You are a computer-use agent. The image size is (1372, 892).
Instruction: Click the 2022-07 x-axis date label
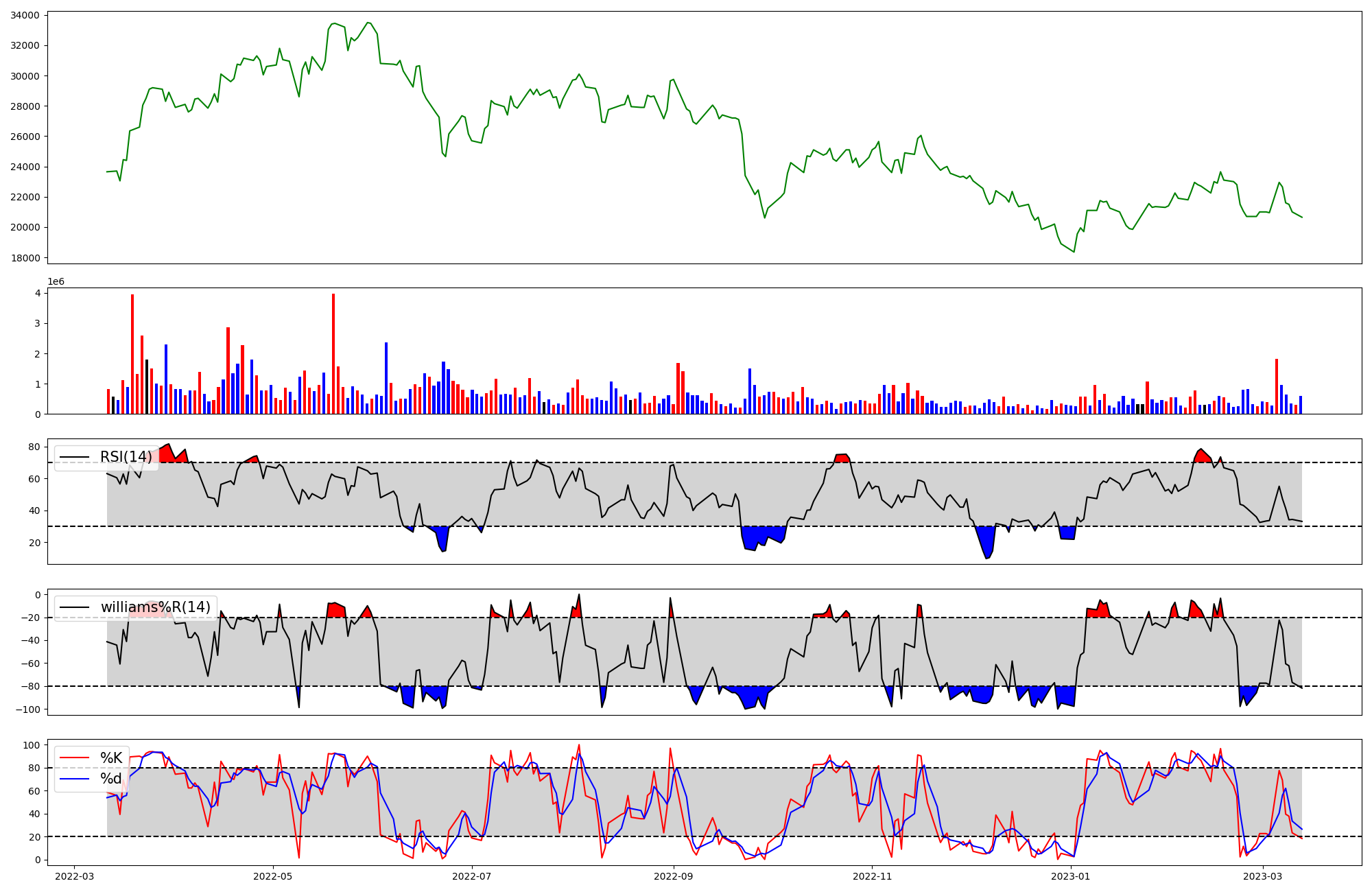coord(473,876)
